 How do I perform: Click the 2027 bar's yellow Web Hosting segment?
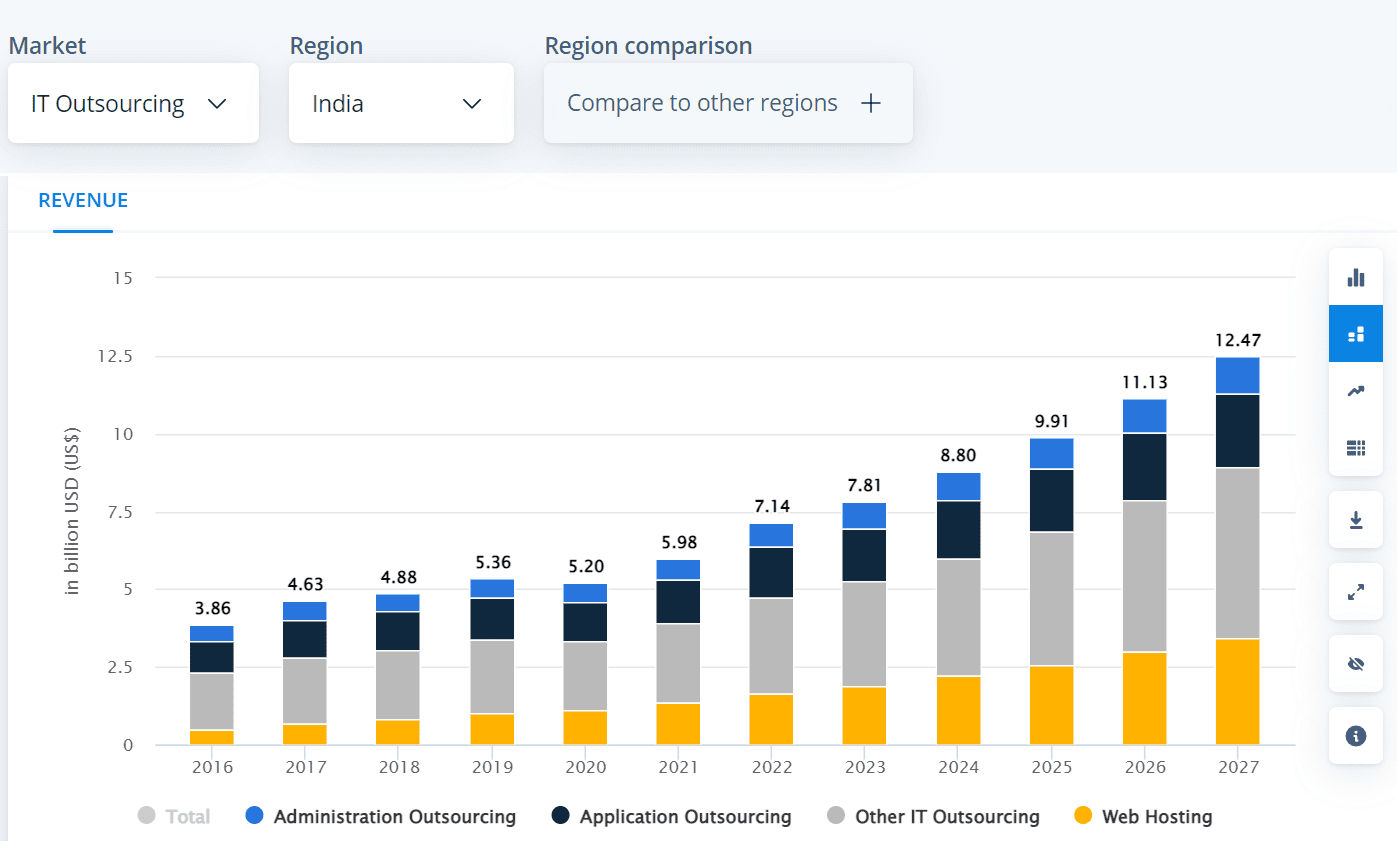point(1237,691)
